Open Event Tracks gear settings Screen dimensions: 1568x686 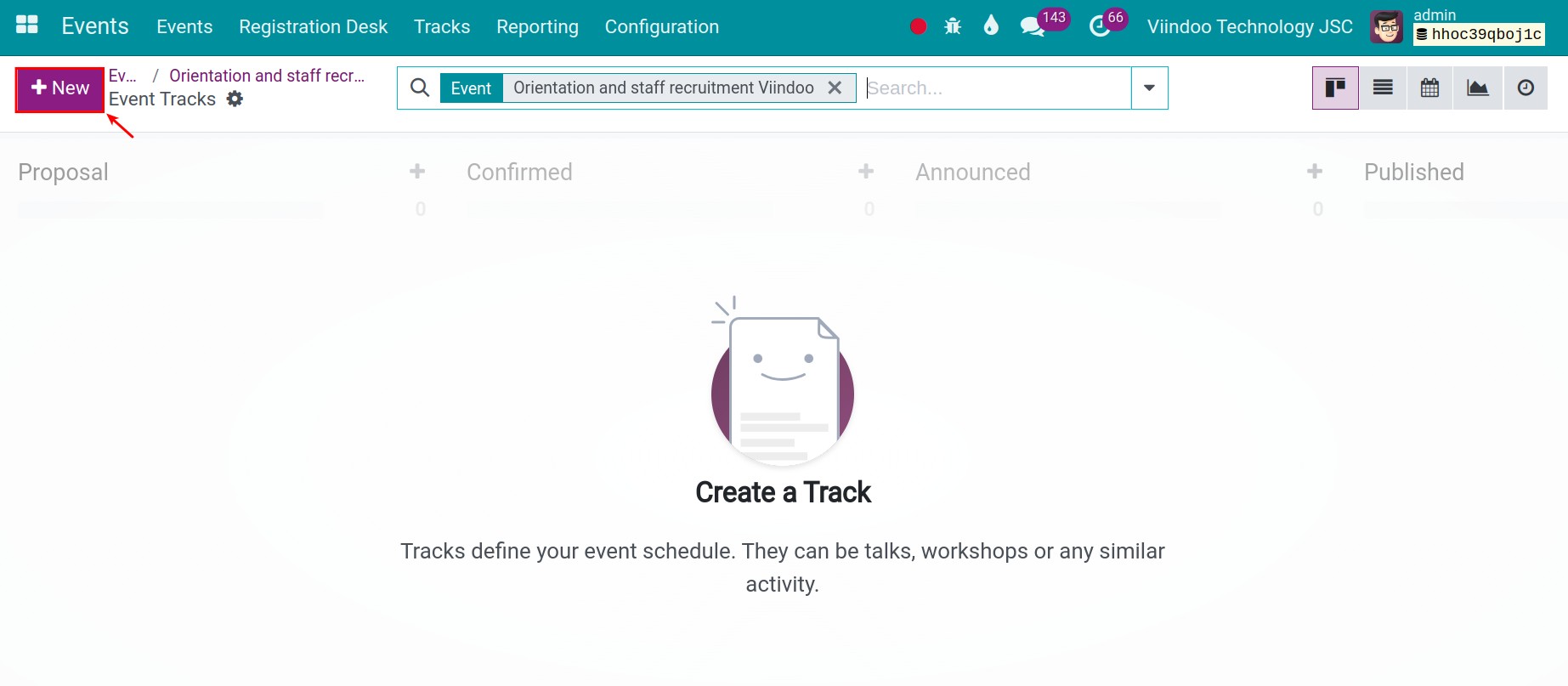coord(235,99)
